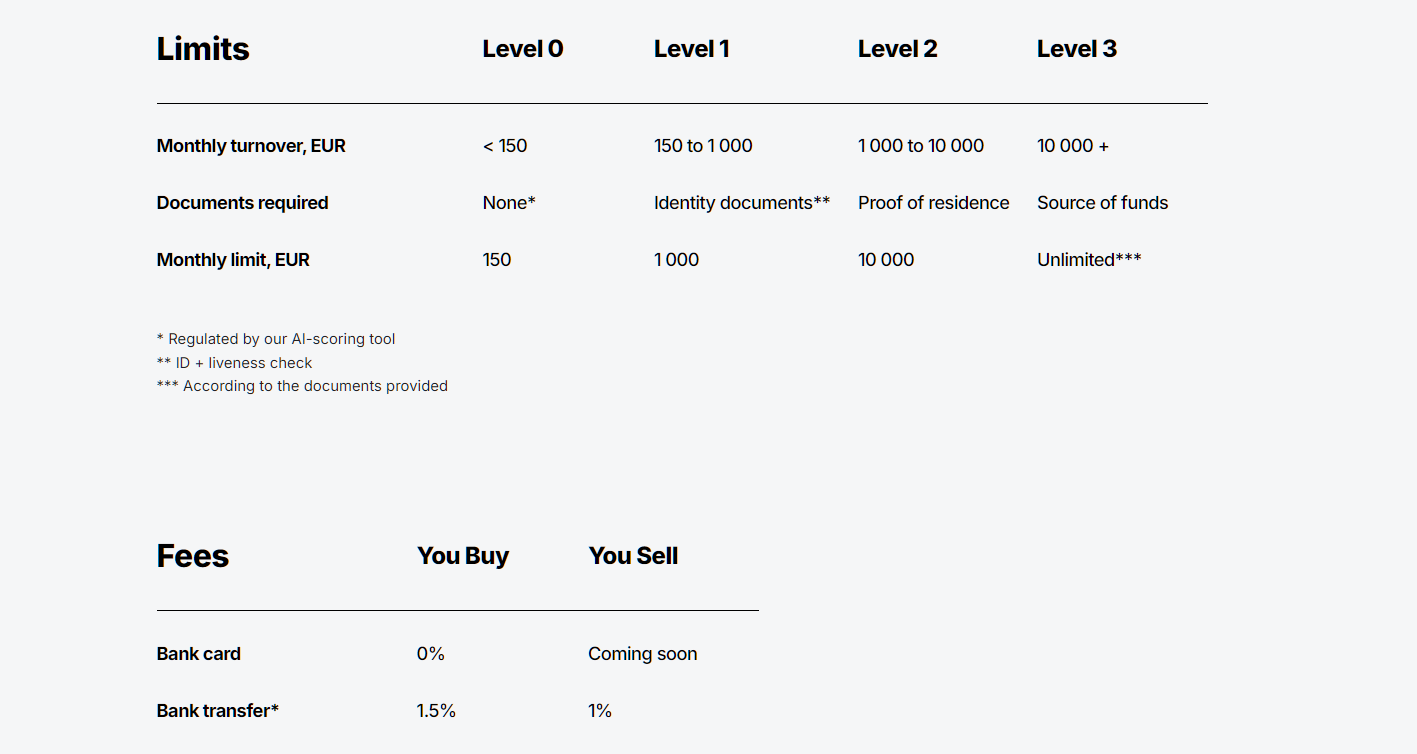Click the Fees section heading
1417x754 pixels.
(193, 556)
